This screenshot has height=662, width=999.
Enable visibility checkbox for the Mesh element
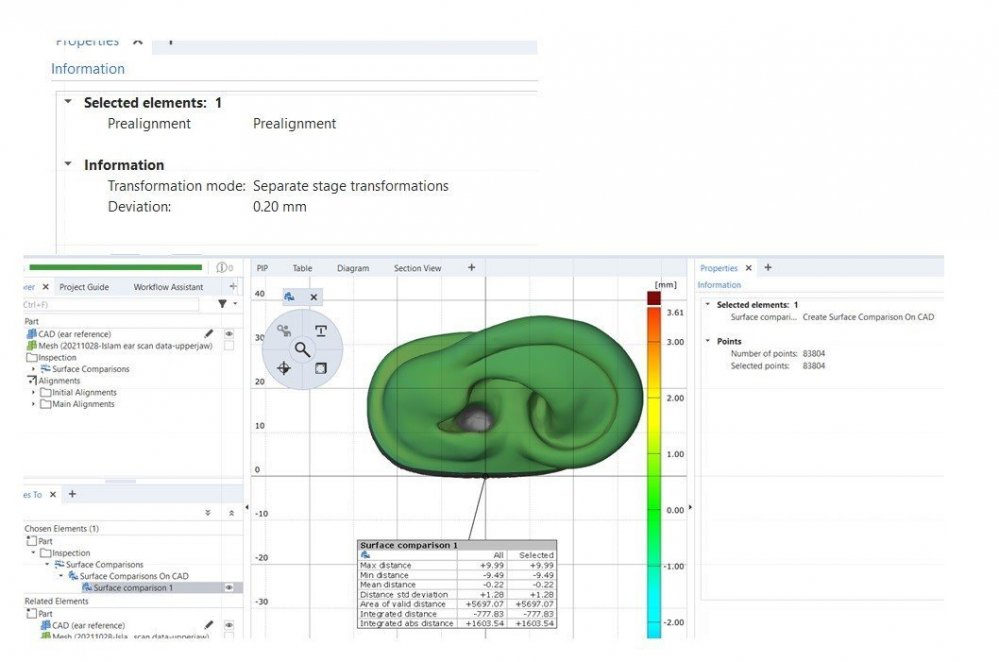click(229, 346)
